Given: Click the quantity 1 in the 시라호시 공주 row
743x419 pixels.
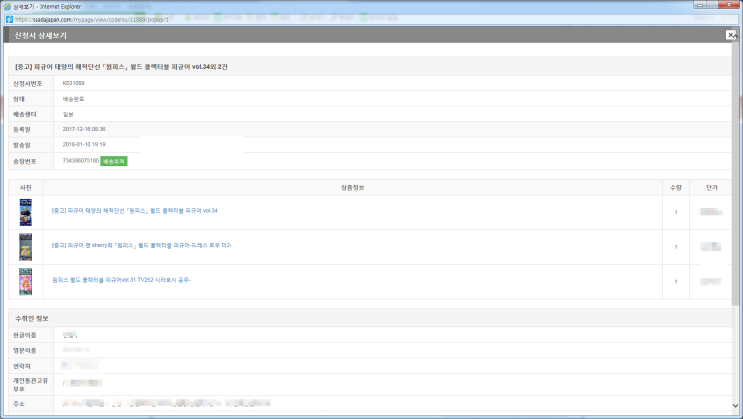Looking at the screenshot, I should click(x=676, y=282).
